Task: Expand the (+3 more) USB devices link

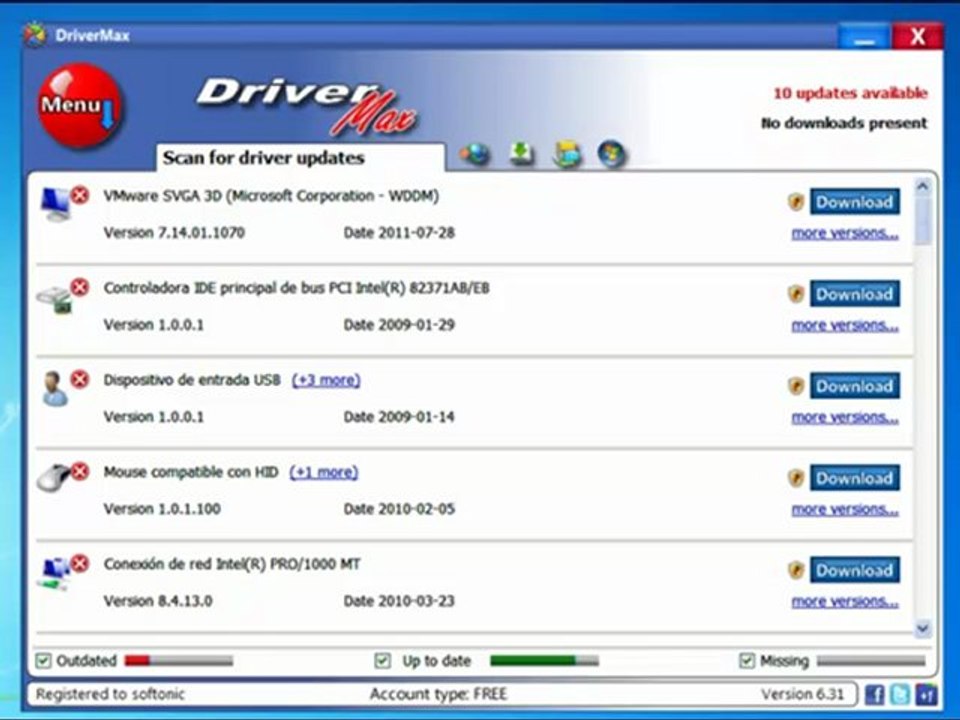Action: pyautogui.click(x=326, y=380)
